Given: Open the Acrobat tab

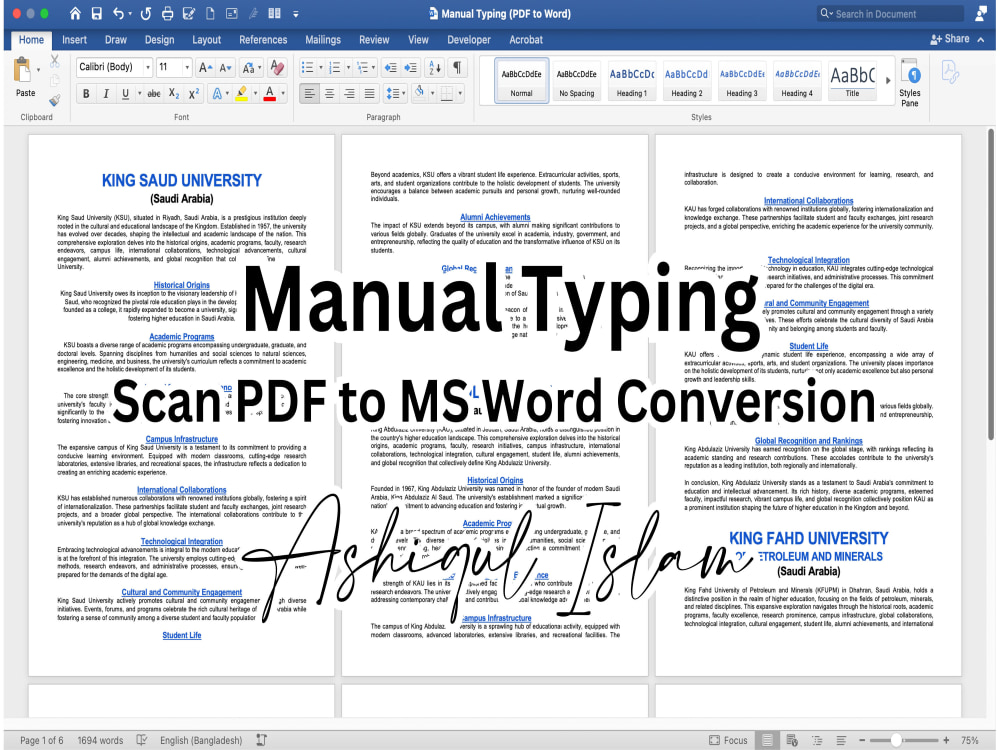Looking at the screenshot, I should [x=526, y=40].
